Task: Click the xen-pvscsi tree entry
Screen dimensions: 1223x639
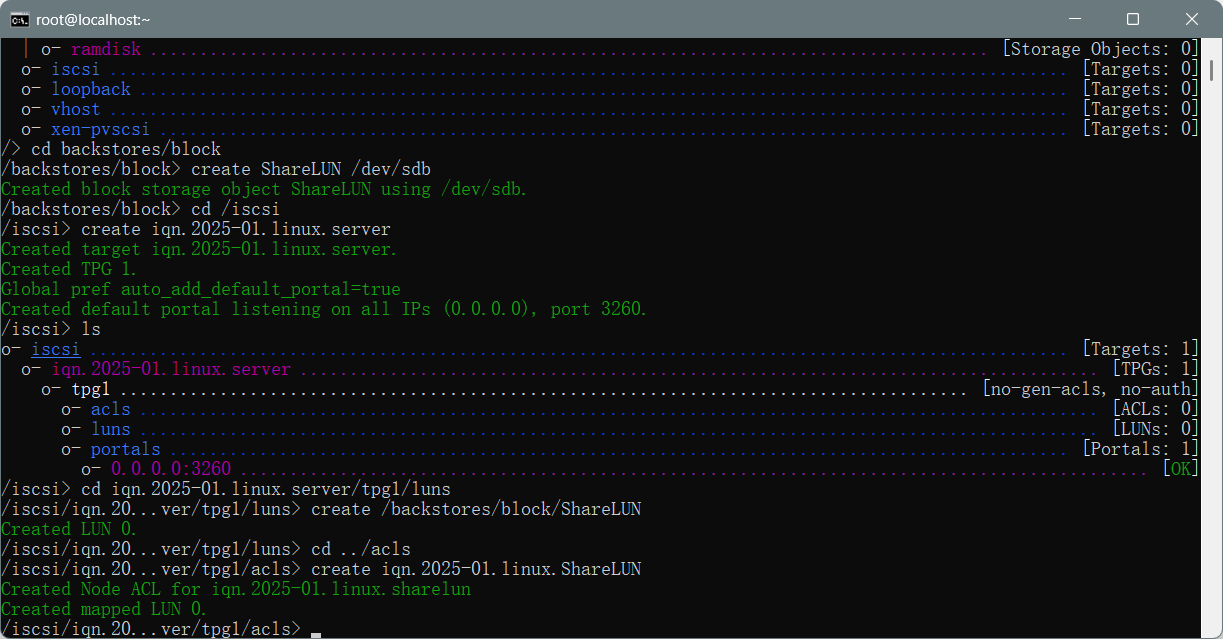Action: point(100,129)
